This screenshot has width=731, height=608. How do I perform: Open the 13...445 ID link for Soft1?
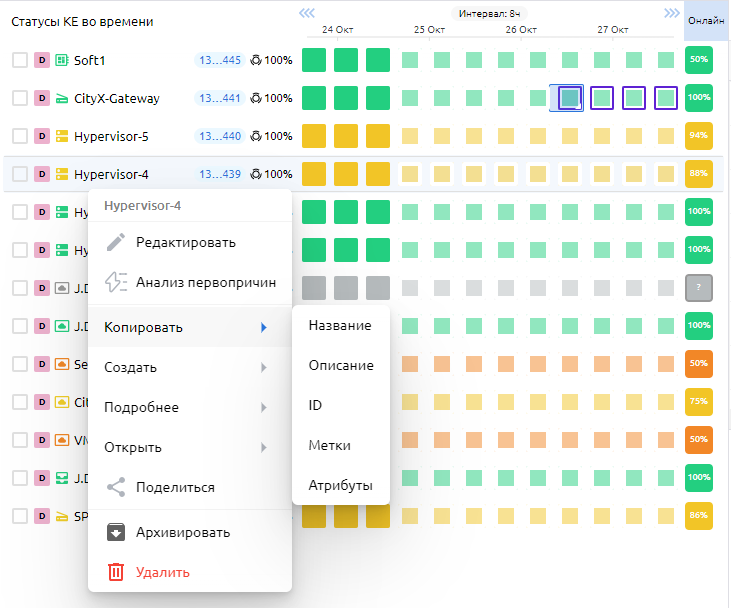click(219, 60)
